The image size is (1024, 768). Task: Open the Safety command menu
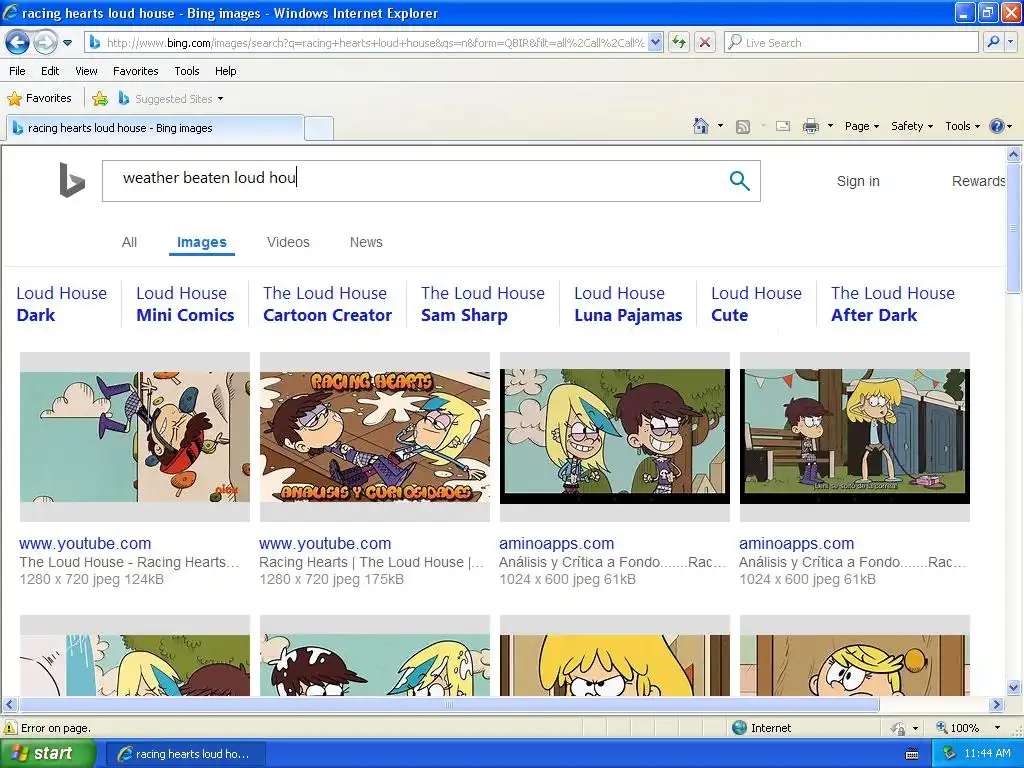tap(912, 126)
